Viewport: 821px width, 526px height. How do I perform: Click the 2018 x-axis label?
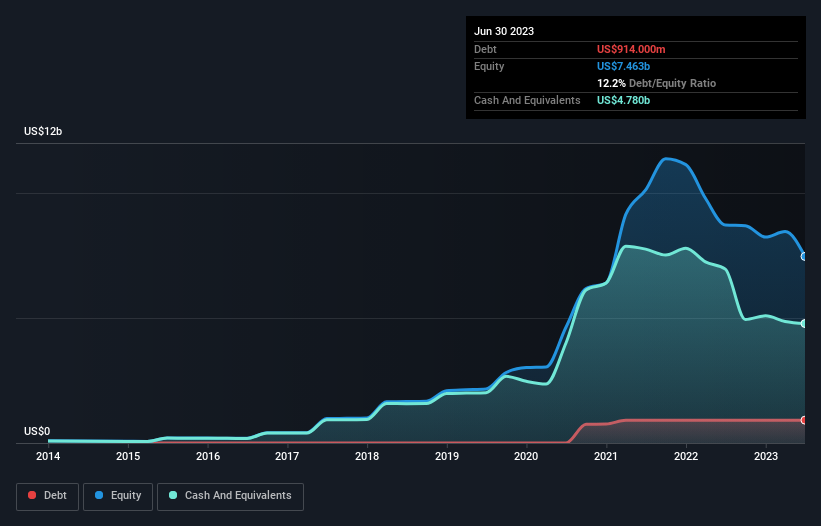click(x=367, y=456)
